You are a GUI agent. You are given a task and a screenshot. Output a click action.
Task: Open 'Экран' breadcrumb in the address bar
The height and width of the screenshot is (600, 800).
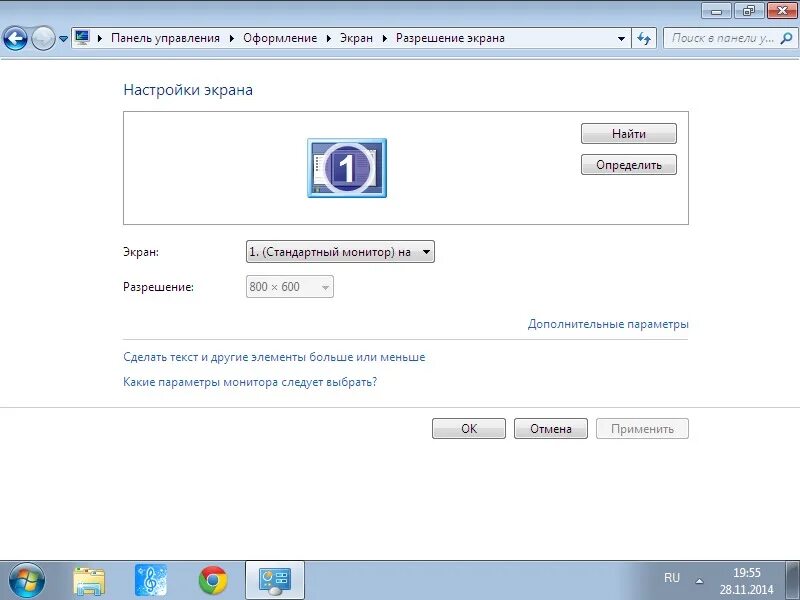(x=356, y=38)
